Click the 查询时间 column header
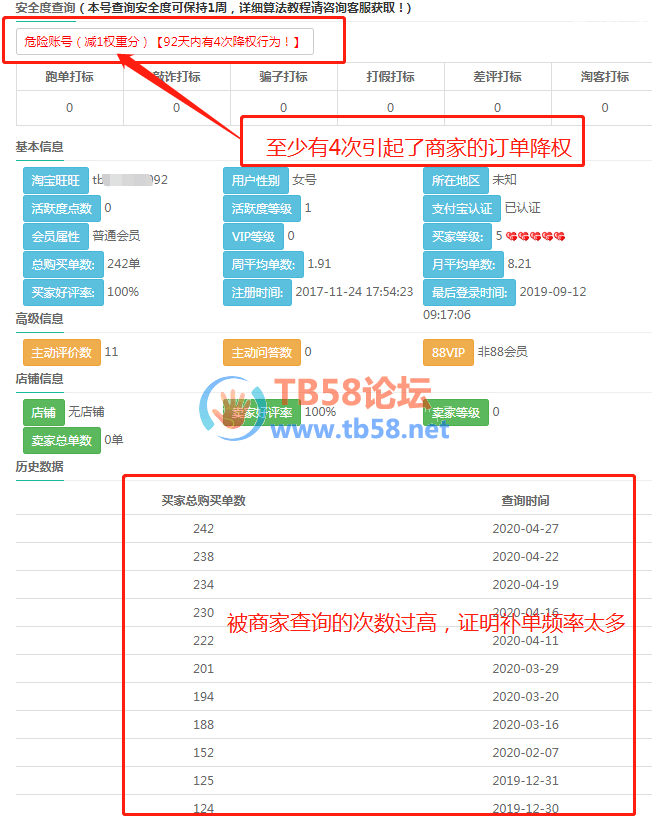 pos(525,501)
